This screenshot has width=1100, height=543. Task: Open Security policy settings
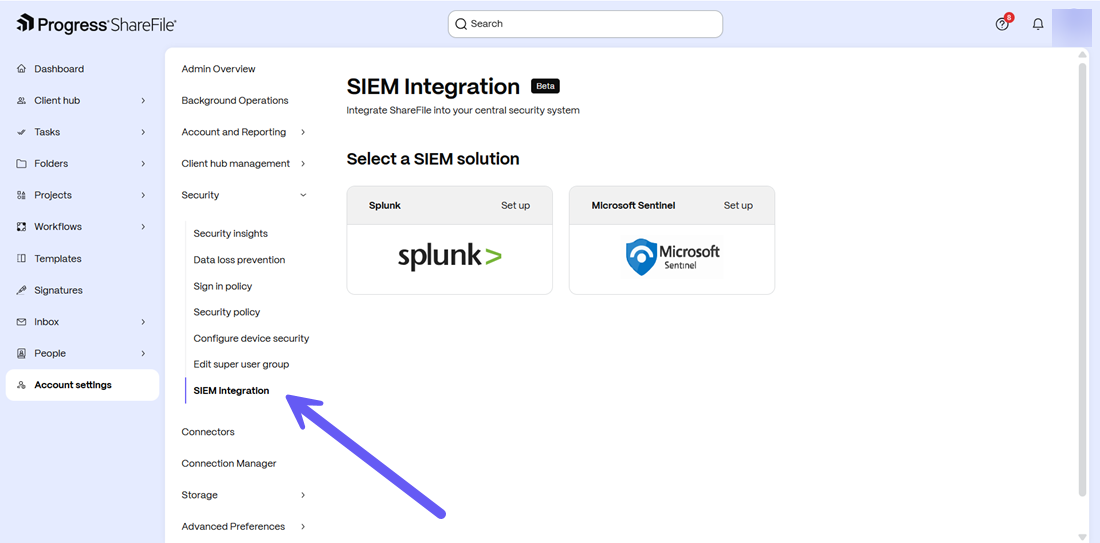[x=227, y=311]
